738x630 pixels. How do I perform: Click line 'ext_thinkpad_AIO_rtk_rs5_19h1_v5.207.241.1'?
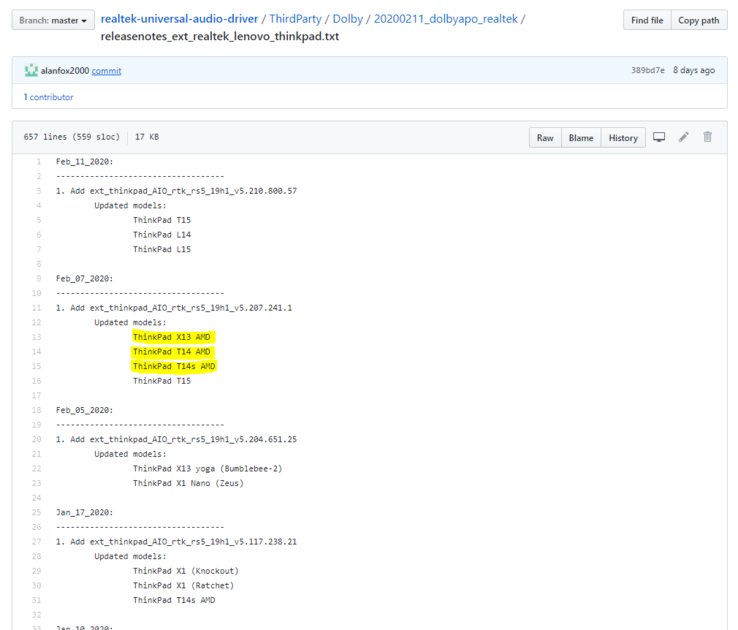pyautogui.click(x=191, y=308)
